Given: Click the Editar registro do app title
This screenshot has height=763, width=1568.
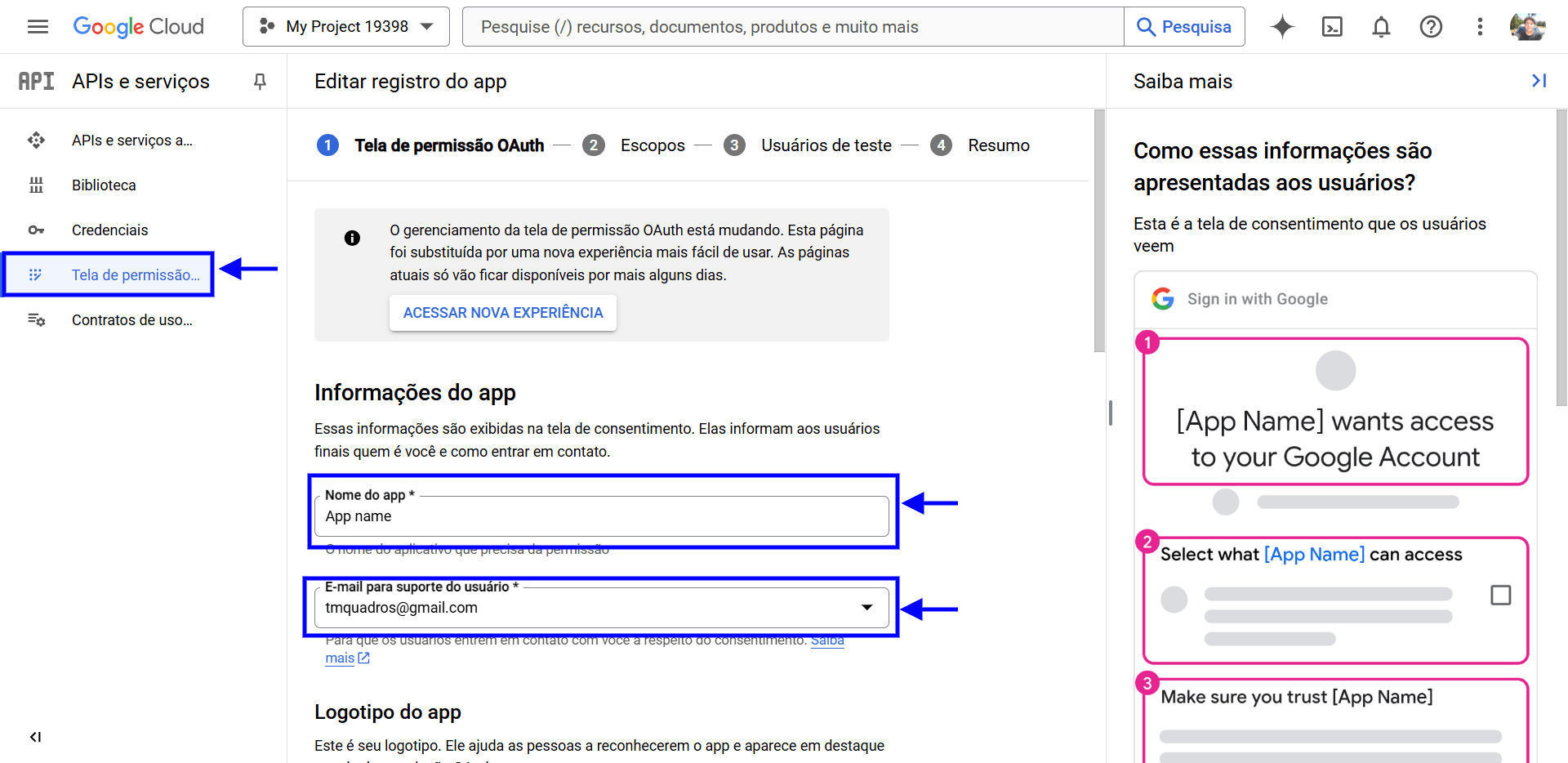Looking at the screenshot, I should tap(411, 82).
